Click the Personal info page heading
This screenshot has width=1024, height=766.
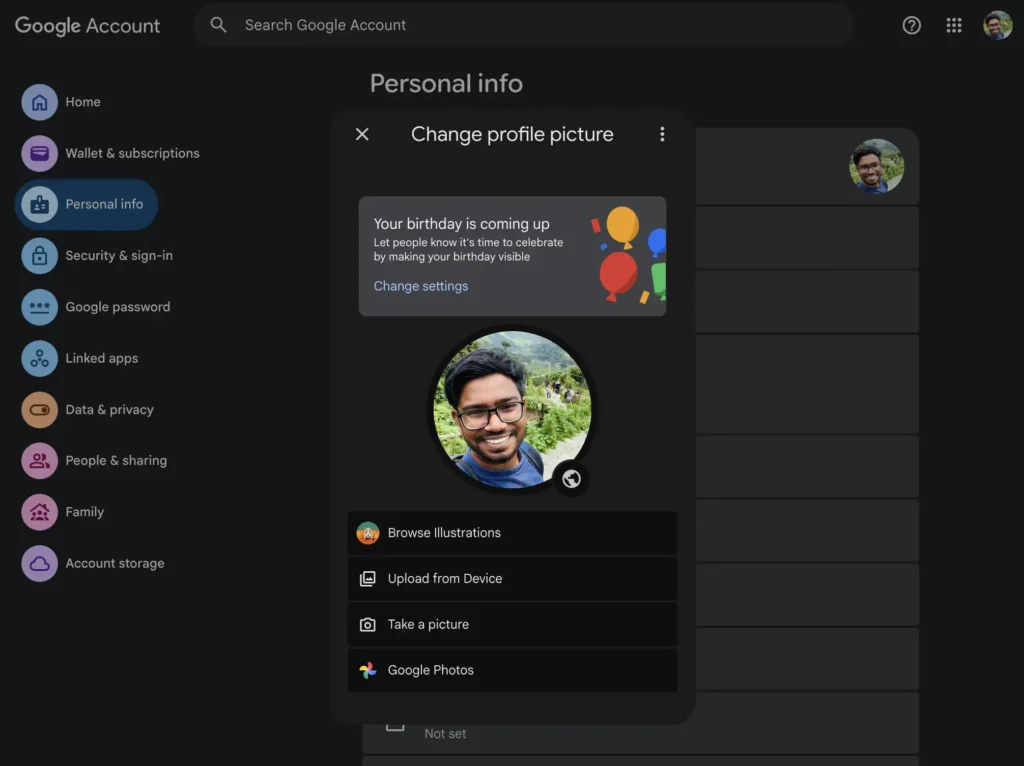(x=446, y=84)
